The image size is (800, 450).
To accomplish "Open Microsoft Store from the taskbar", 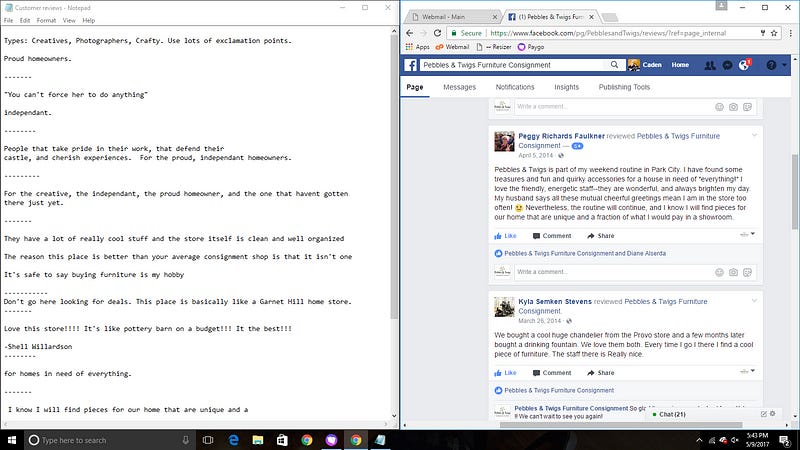I will click(282, 440).
